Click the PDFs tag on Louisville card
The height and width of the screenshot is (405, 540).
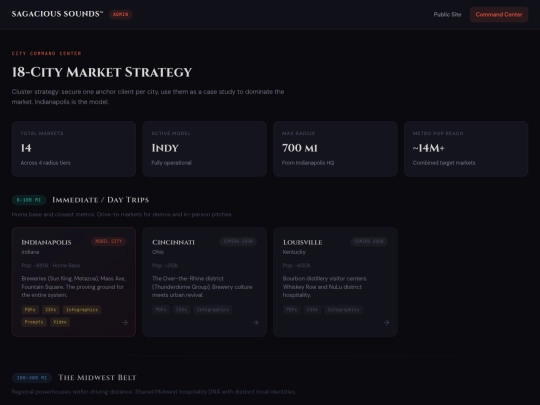292,310
